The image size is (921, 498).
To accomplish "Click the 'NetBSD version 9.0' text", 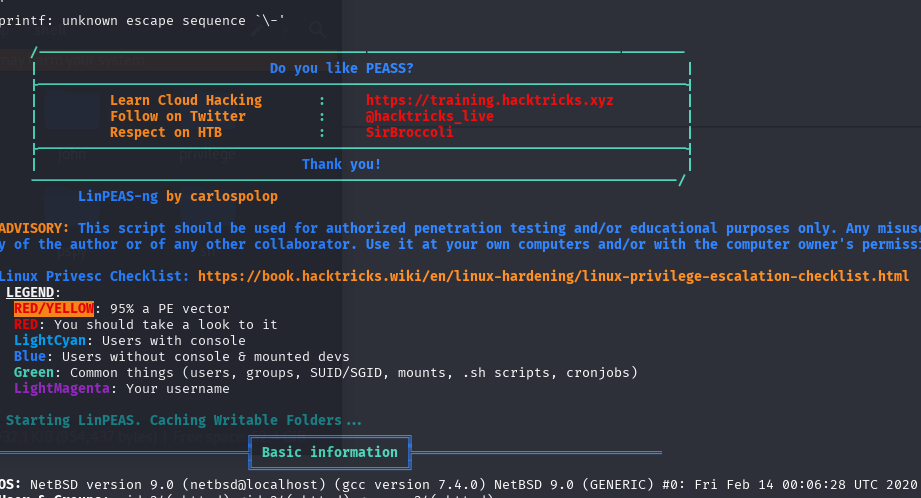I will coord(102,484).
